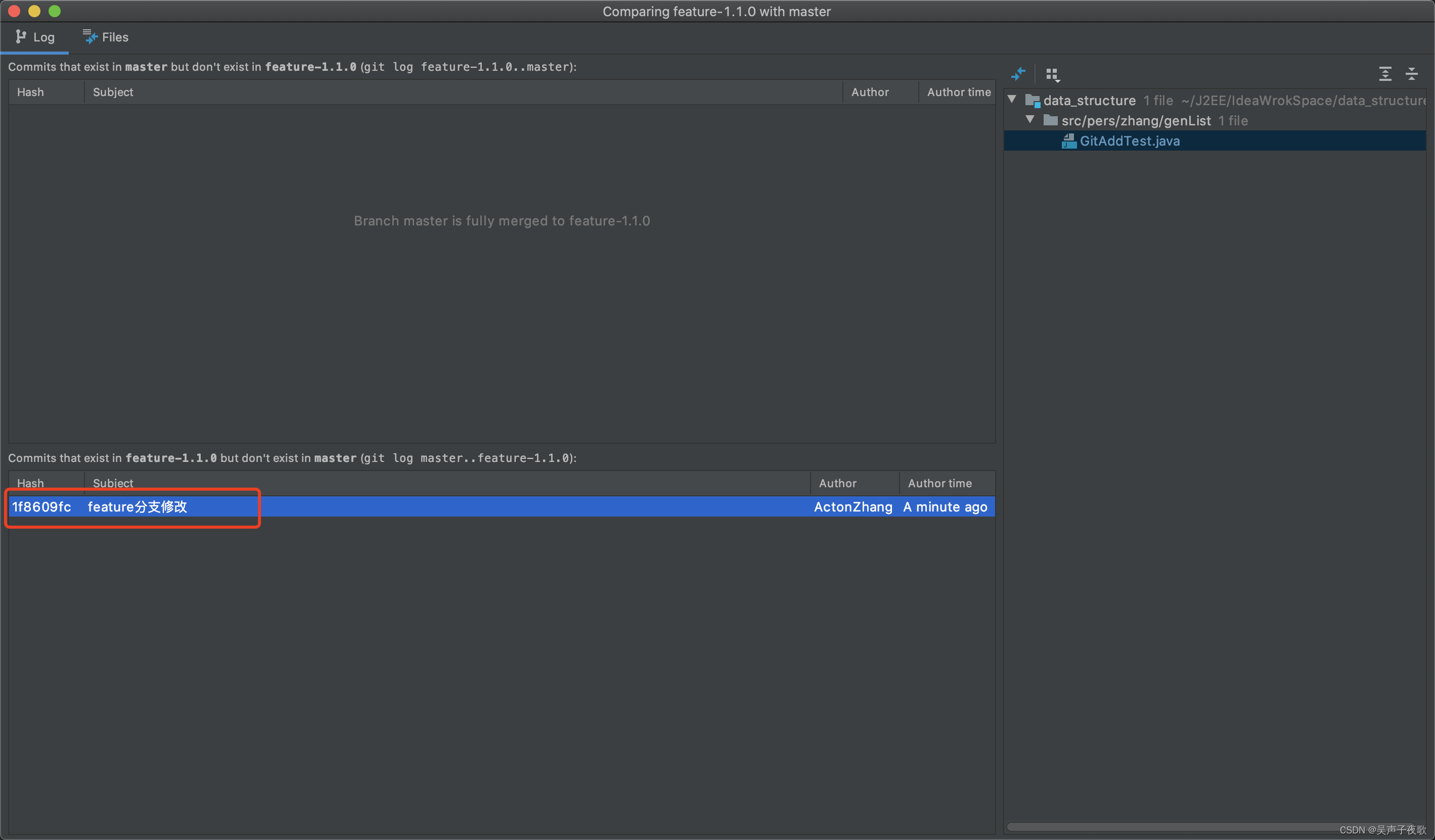Click the yellow minimize window button
Viewport: 1435px width, 840px height.
pos(34,11)
